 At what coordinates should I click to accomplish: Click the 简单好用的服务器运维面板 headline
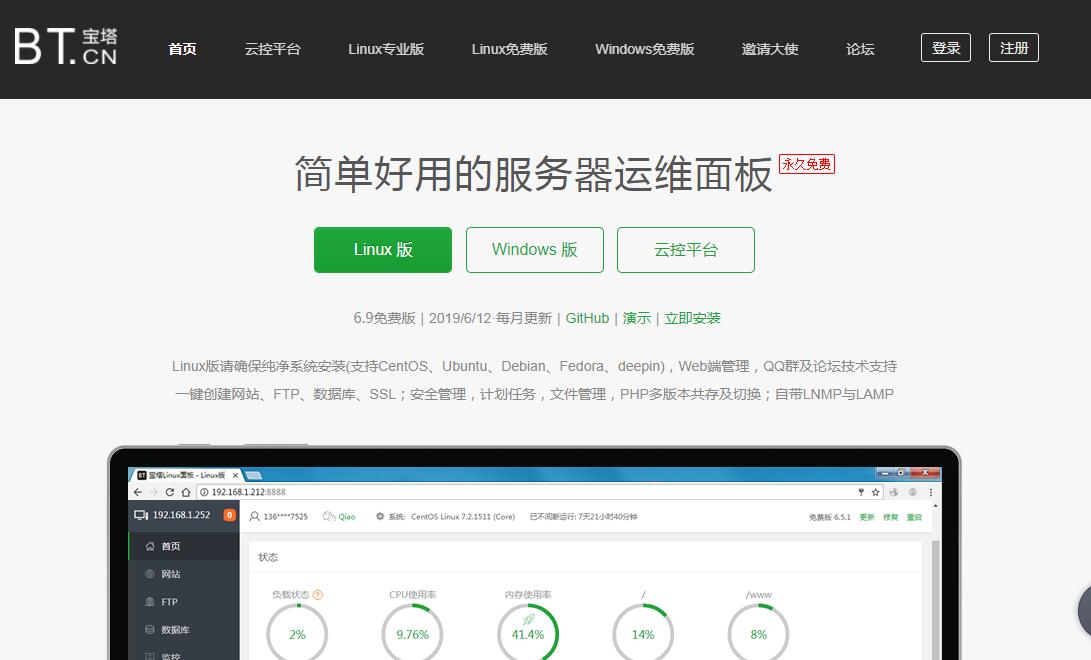tap(534, 174)
